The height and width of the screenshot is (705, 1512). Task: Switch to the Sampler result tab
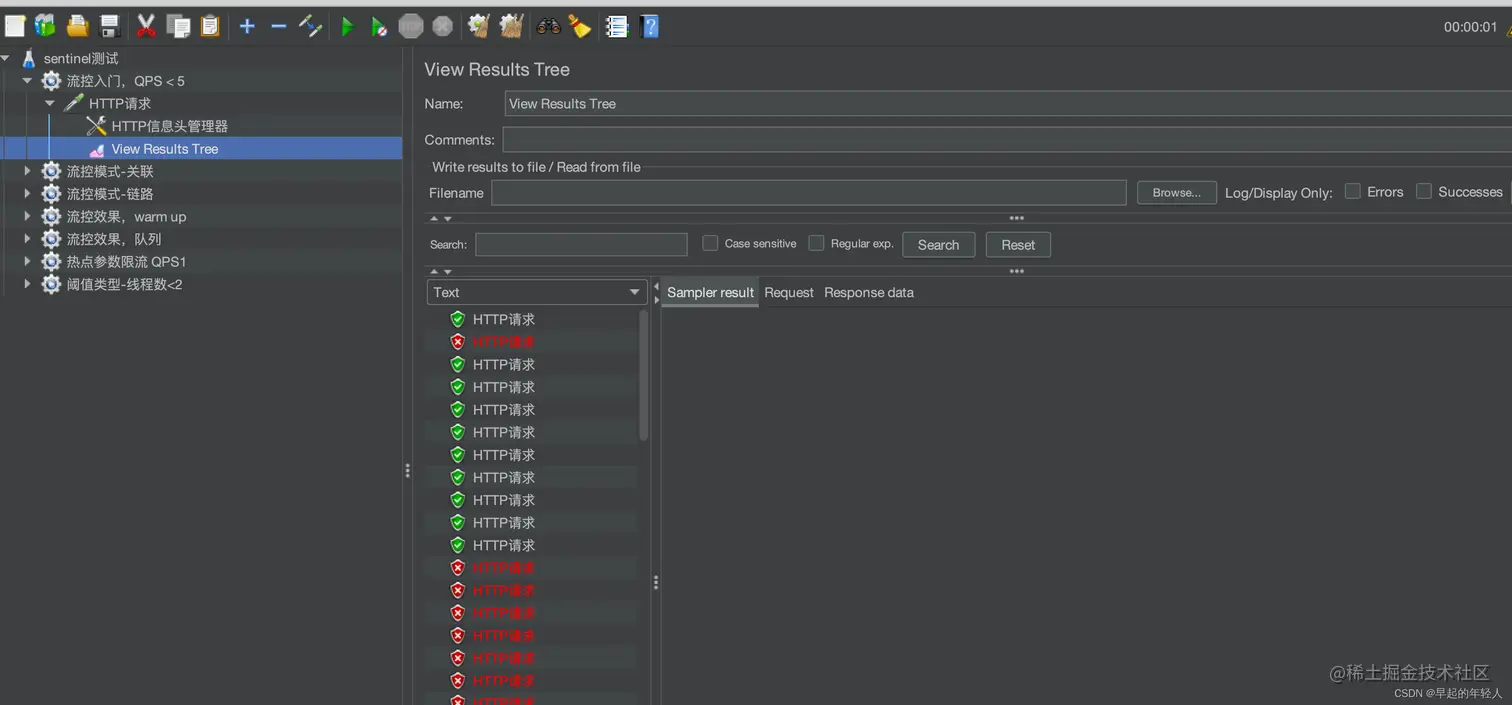coord(710,292)
